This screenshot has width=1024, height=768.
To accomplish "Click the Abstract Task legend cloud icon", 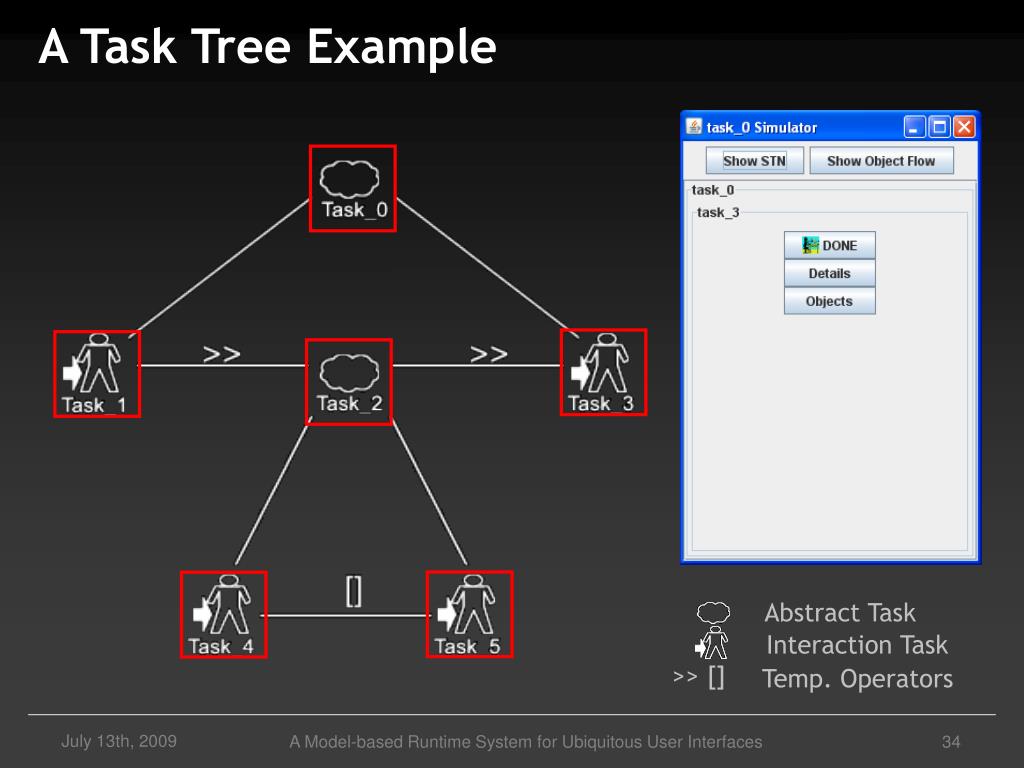I will coord(713,613).
